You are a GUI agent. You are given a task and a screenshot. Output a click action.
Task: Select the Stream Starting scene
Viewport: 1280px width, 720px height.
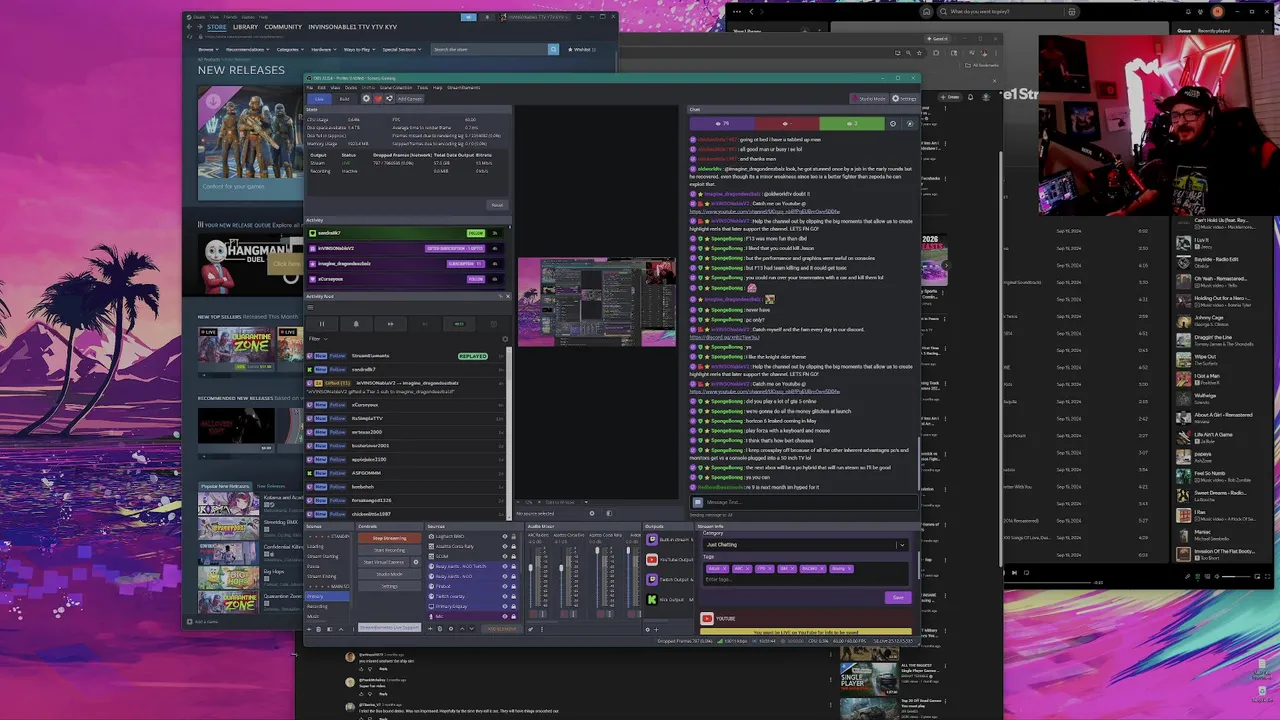pyautogui.click(x=327, y=556)
